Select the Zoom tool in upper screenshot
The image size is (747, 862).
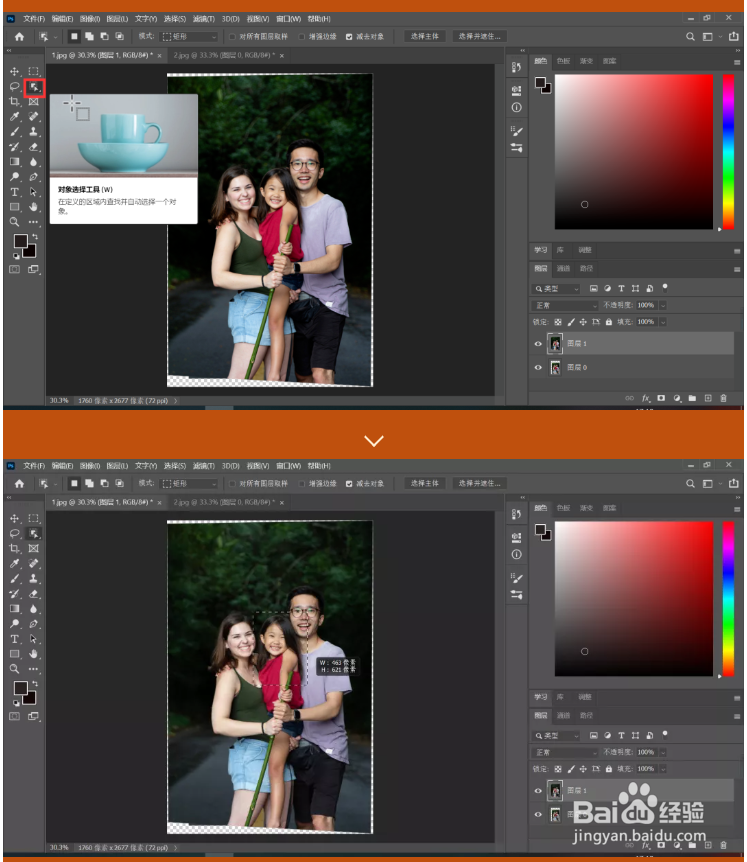14,222
